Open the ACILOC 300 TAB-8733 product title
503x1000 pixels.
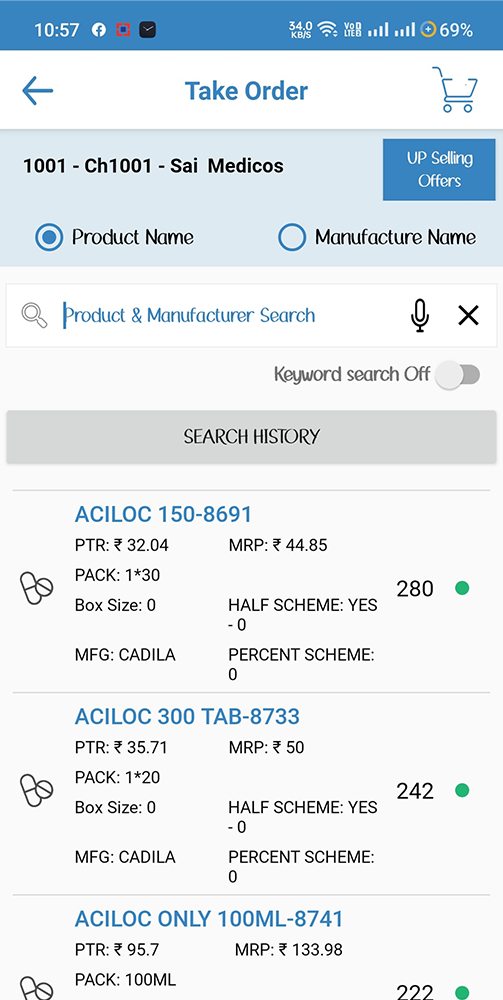pos(187,716)
